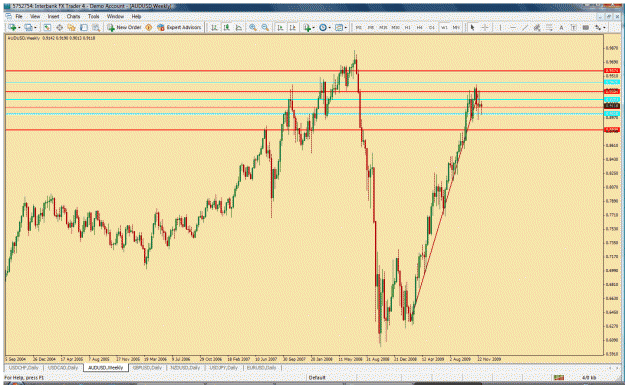Draw a vertical line tool
This screenshot has width=625, height=385.
pyautogui.click(x=500, y=28)
